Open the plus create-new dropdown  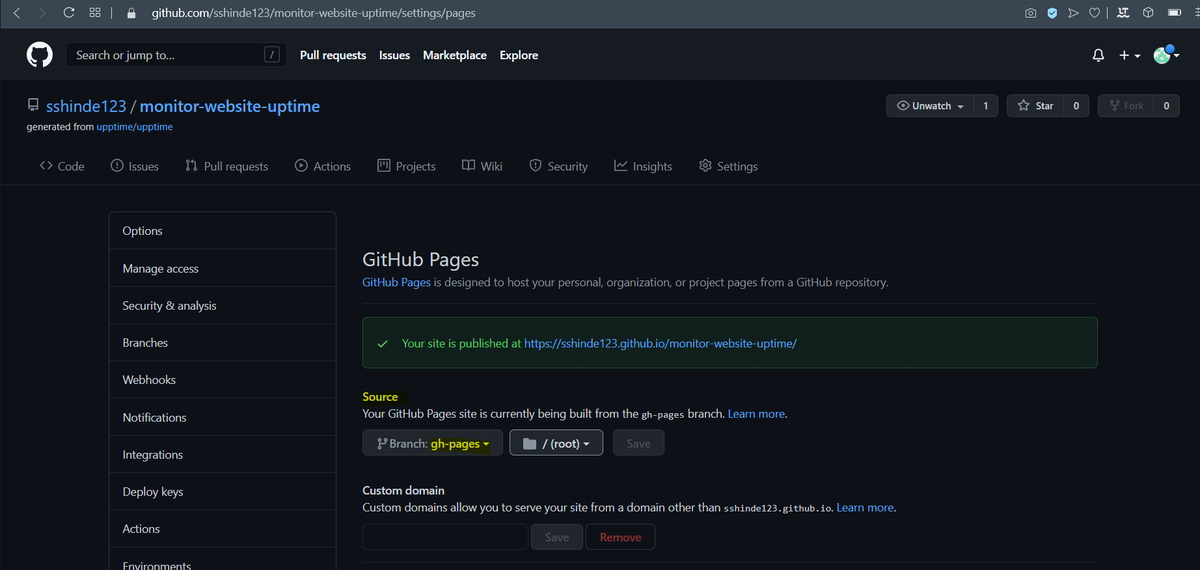pos(1129,56)
